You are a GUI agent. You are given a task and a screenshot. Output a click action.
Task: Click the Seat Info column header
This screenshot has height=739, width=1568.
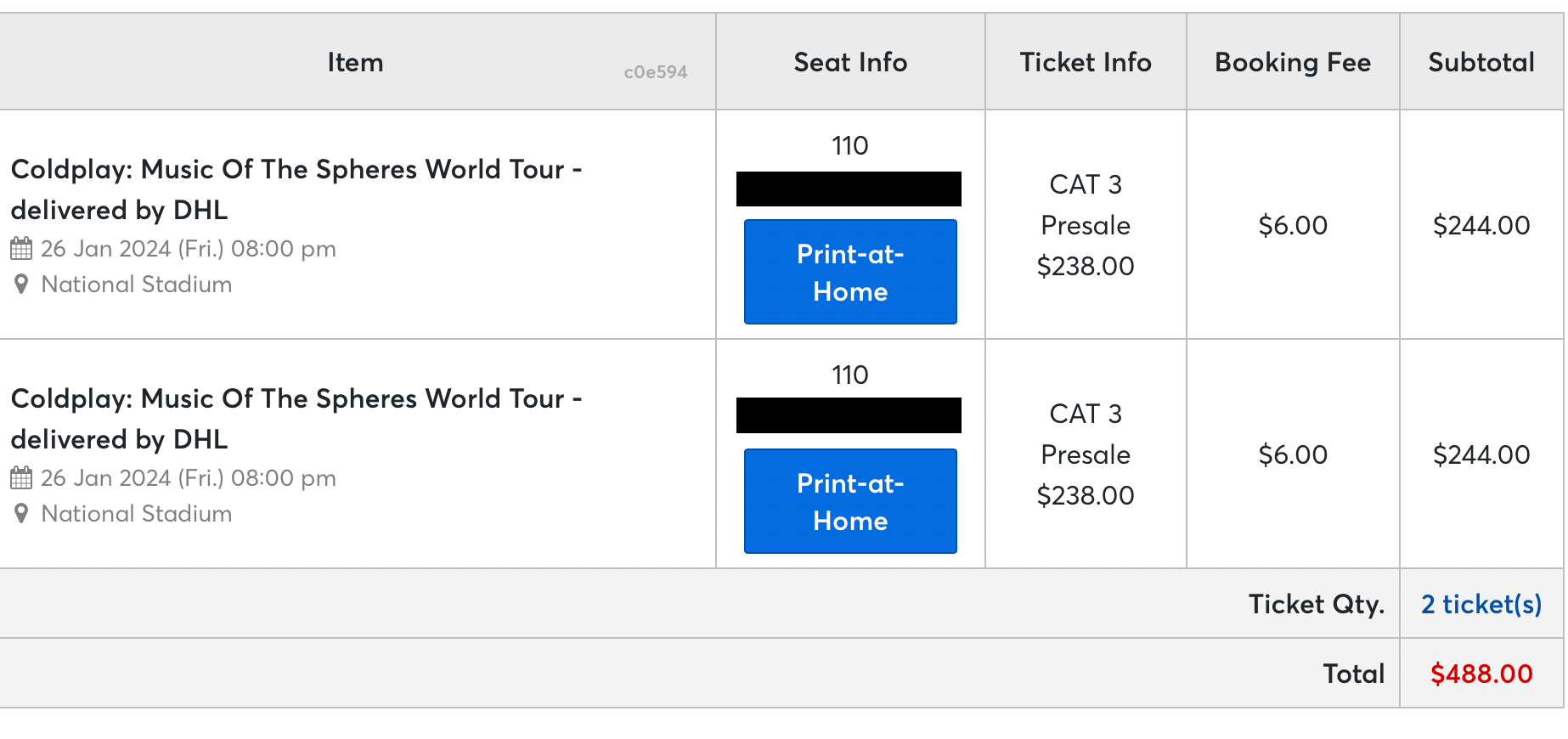pyautogui.click(x=850, y=63)
